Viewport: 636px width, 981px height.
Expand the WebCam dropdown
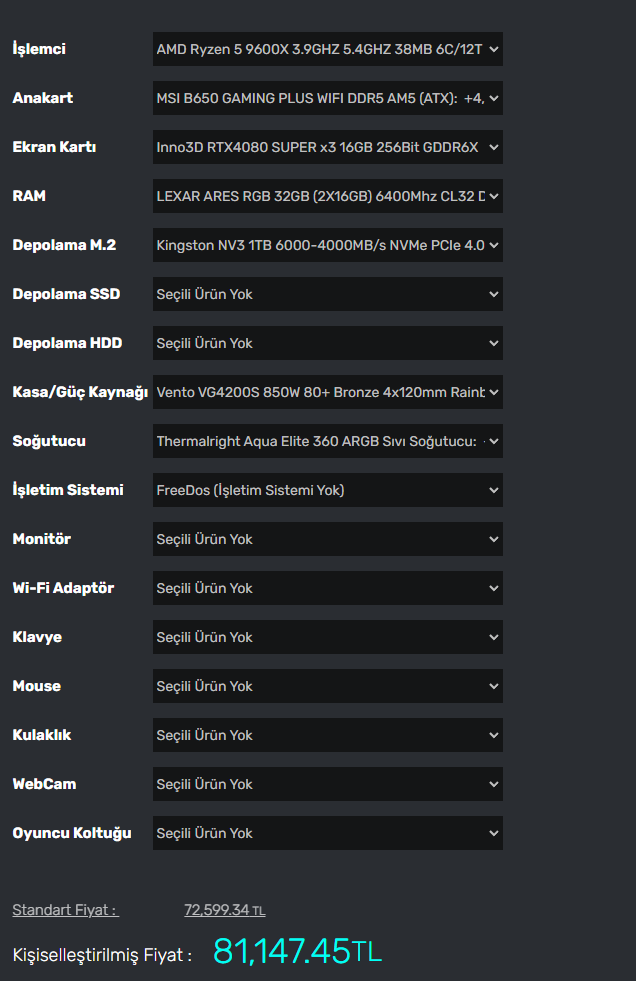pos(327,784)
